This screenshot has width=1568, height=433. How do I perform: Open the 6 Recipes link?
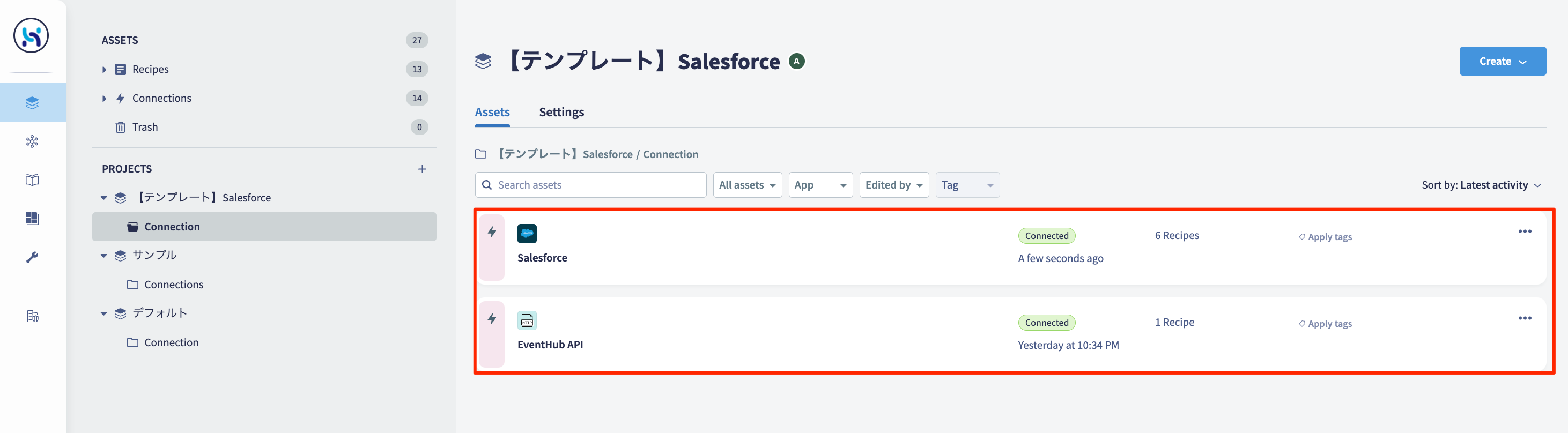[x=1177, y=235]
